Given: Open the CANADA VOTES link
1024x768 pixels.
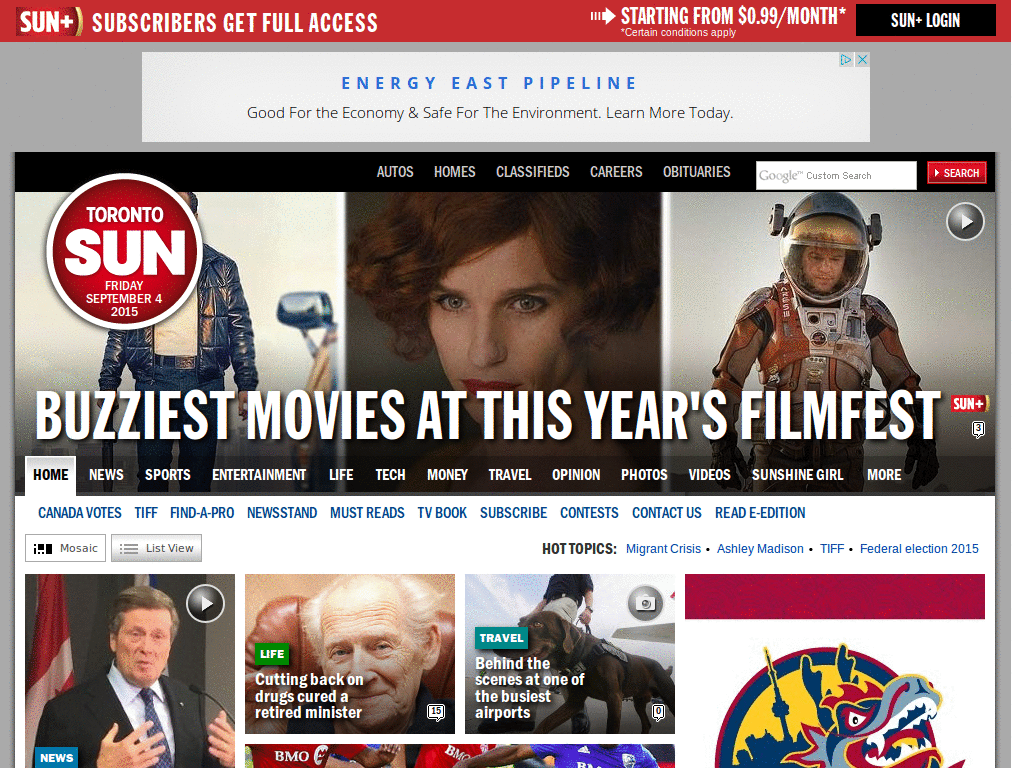Looking at the screenshot, I should 80,513.
